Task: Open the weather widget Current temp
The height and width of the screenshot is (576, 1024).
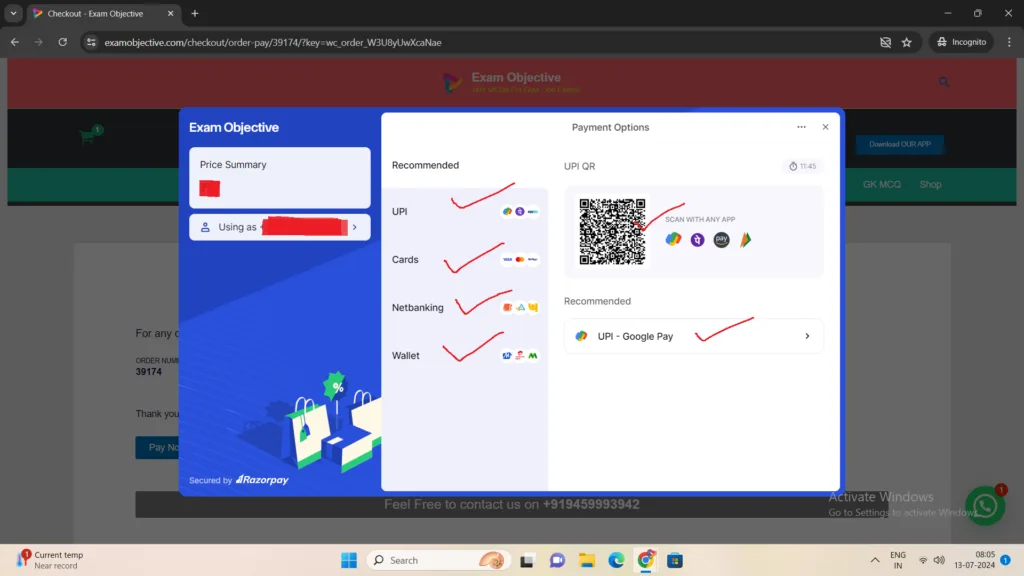Action: click(51, 560)
